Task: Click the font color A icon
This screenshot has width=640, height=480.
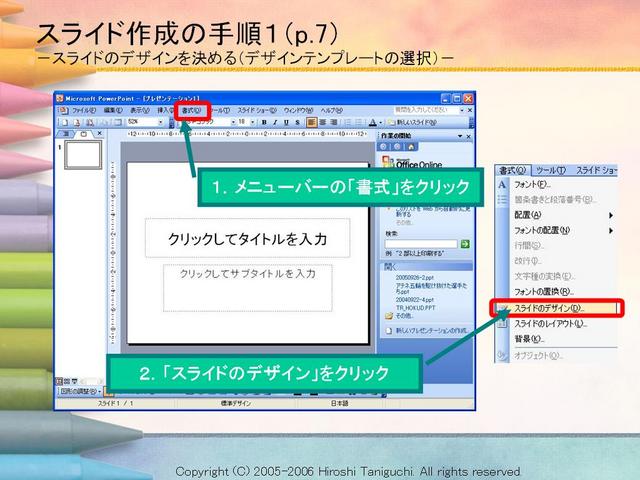Action: 372,122
